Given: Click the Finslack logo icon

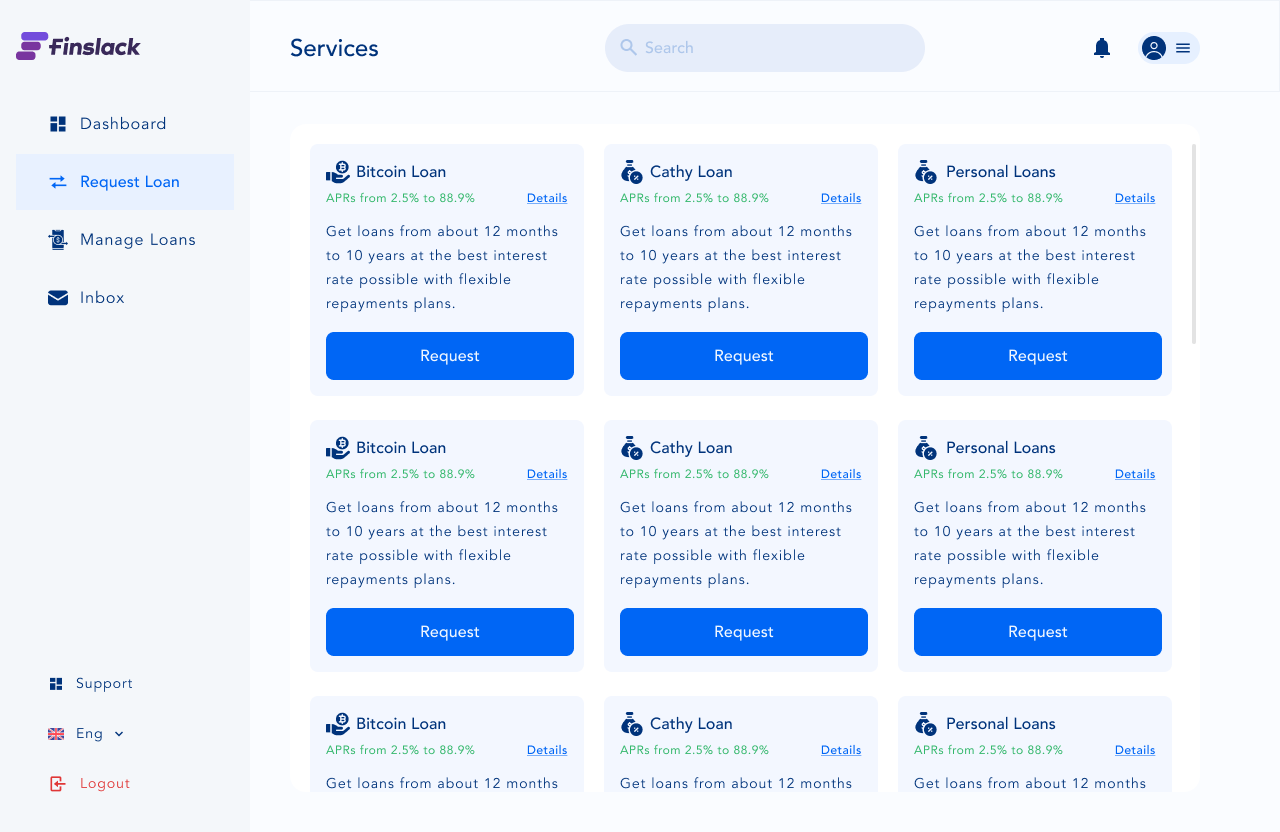Looking at the screenshot, I should point(32,46).
